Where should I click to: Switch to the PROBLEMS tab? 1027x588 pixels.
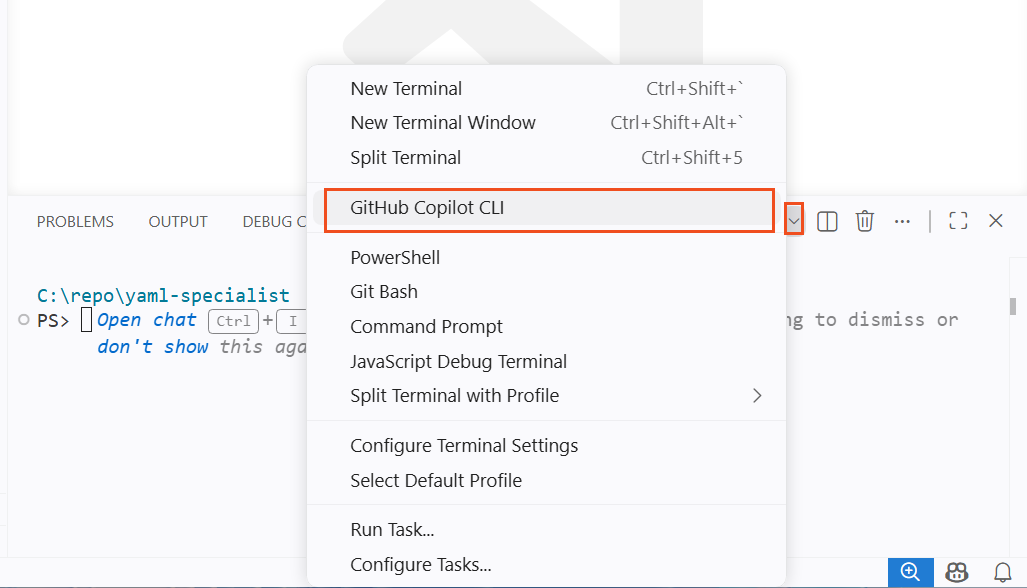(x=75, y=221)
